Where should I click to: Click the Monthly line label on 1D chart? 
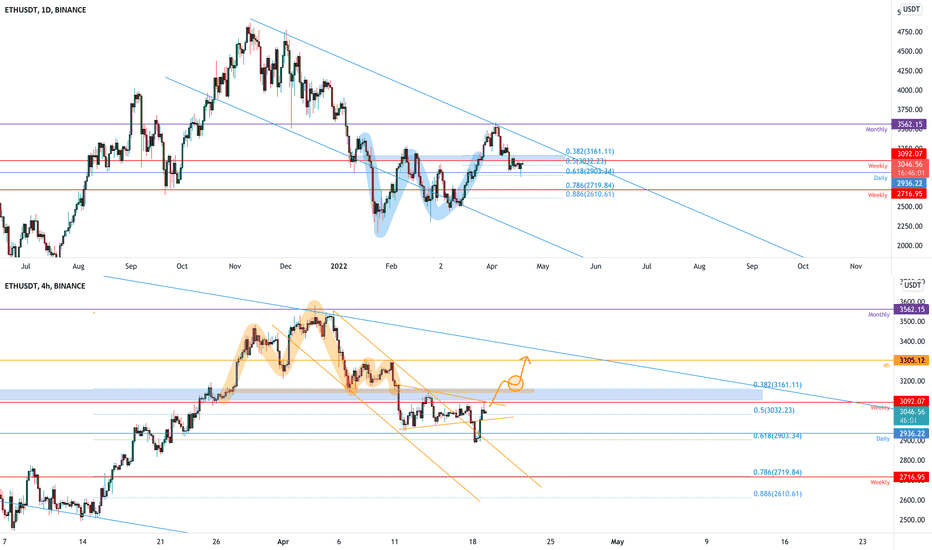876,129
